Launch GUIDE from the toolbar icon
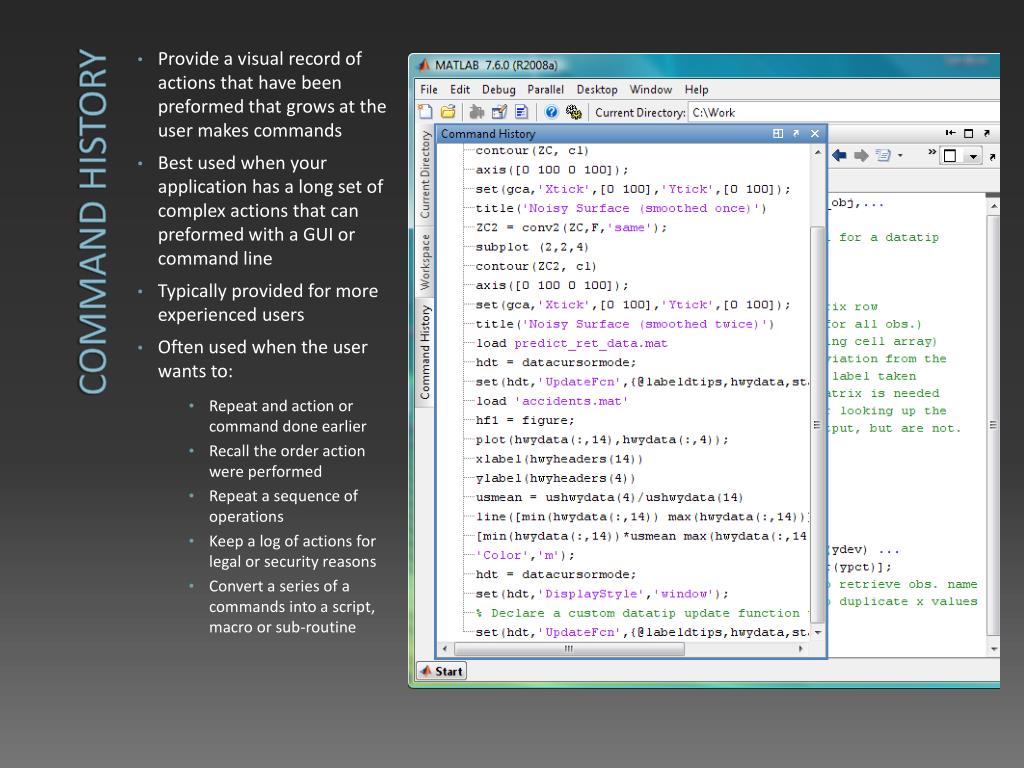1024x768 pixels. [499, 112]
